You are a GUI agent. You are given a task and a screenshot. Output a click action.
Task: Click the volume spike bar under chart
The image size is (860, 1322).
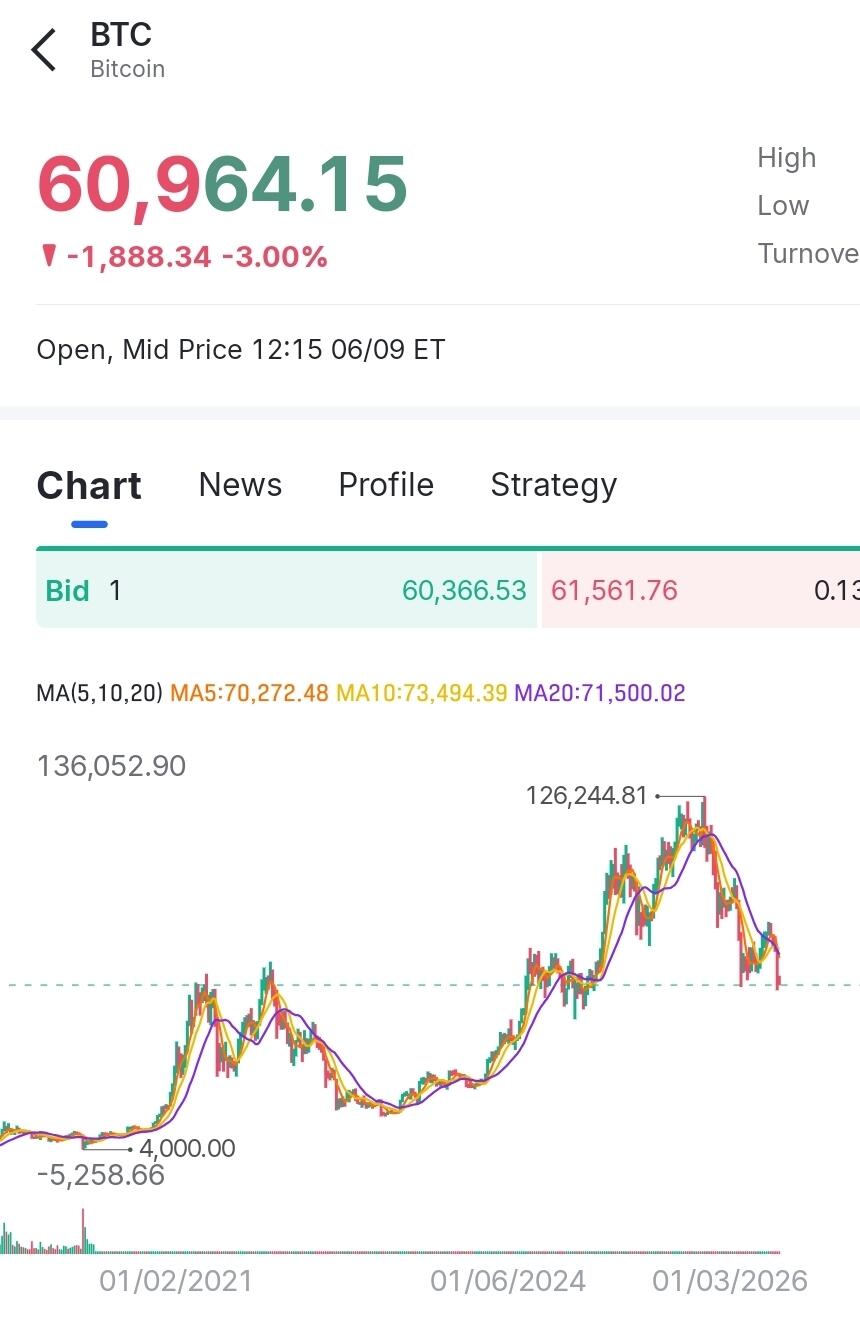pos(83,1230)
